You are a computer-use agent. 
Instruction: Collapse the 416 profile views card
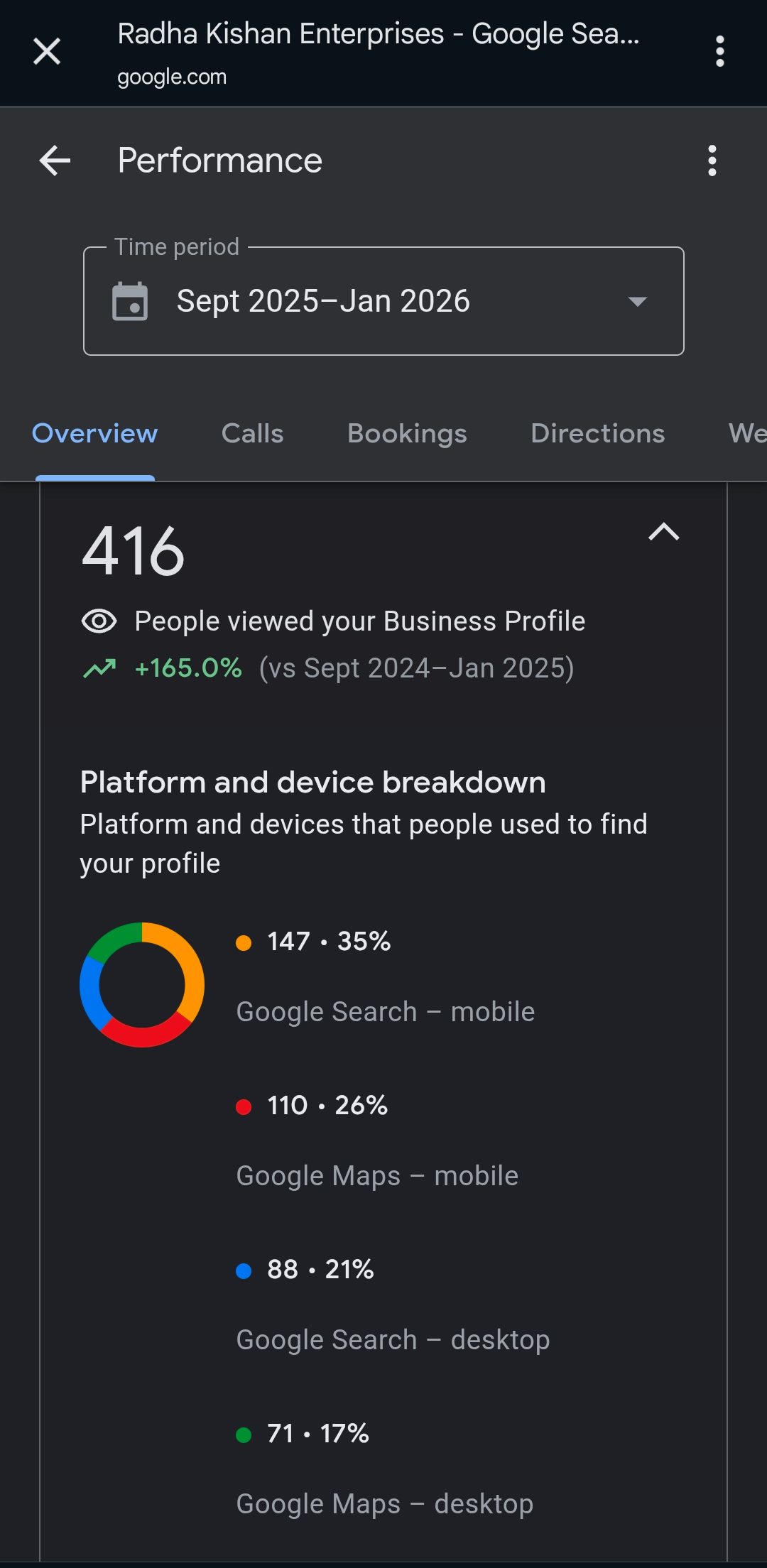pyautogui.click(x=663, y=532)
